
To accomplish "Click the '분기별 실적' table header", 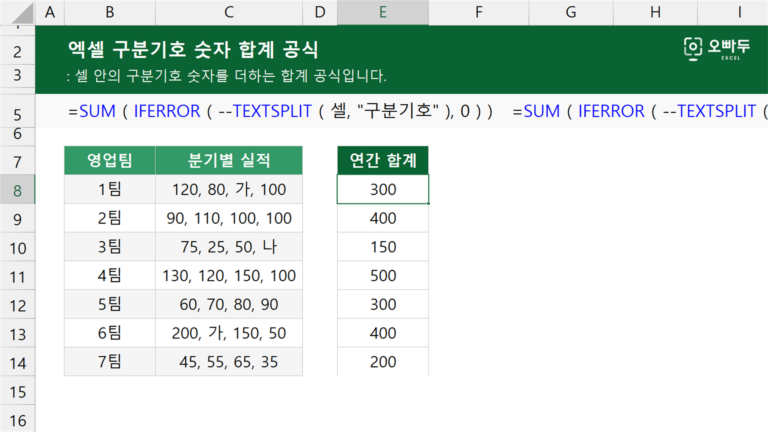I will coord(229,160).
